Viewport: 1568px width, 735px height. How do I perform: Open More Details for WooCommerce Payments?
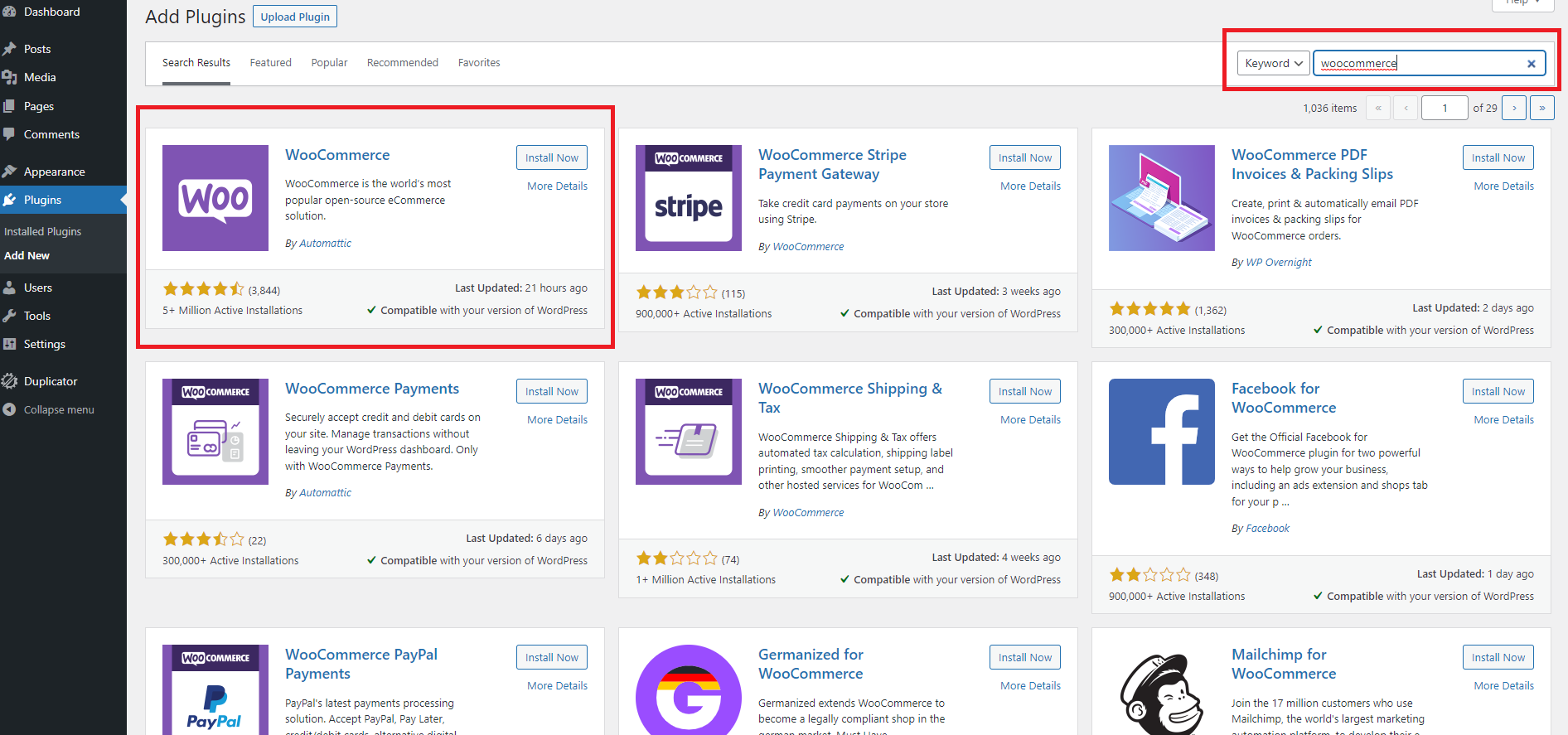(x=558, y=420)
